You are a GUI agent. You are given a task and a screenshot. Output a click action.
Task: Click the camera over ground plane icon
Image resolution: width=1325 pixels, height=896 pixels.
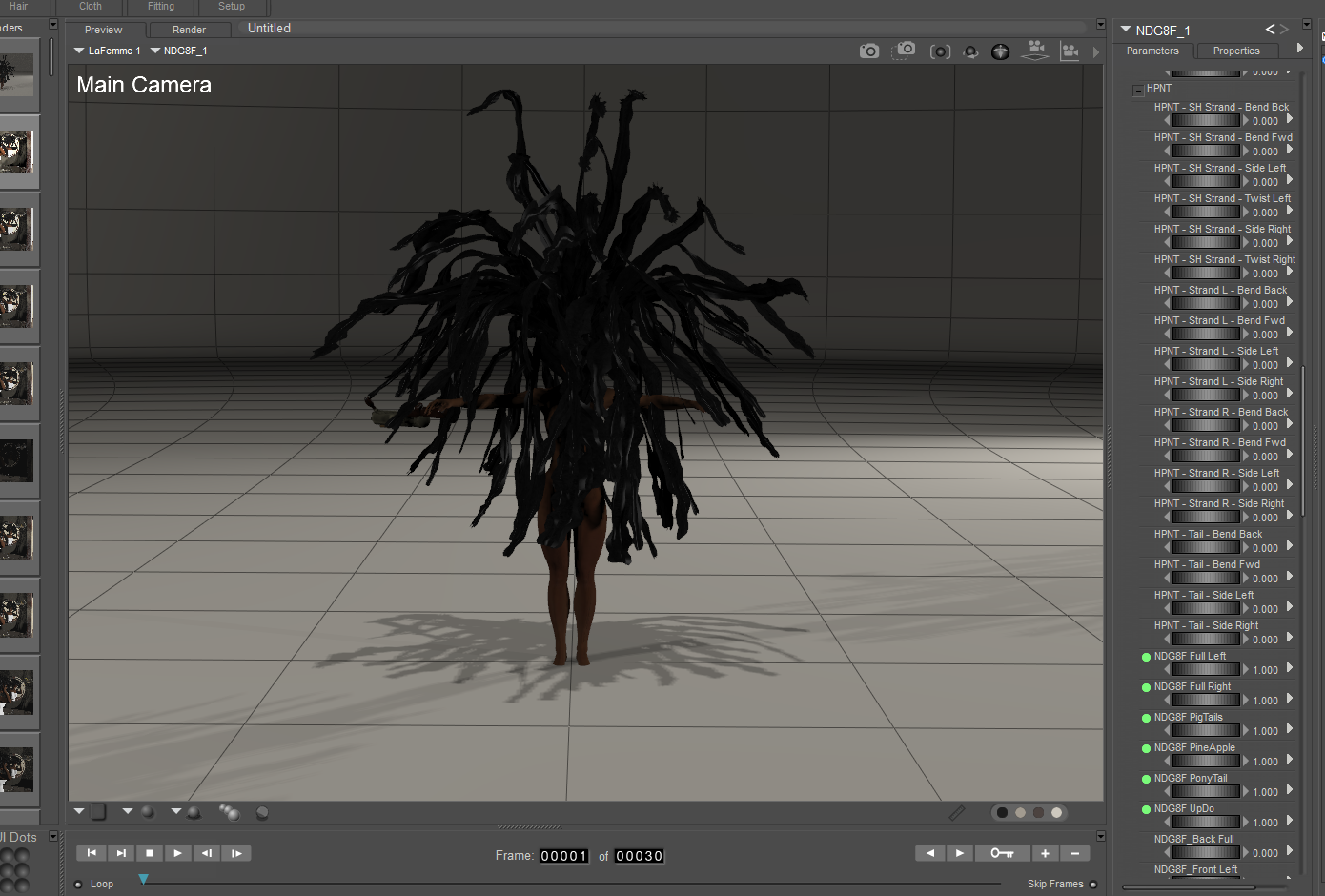[x=1035, y=50]
